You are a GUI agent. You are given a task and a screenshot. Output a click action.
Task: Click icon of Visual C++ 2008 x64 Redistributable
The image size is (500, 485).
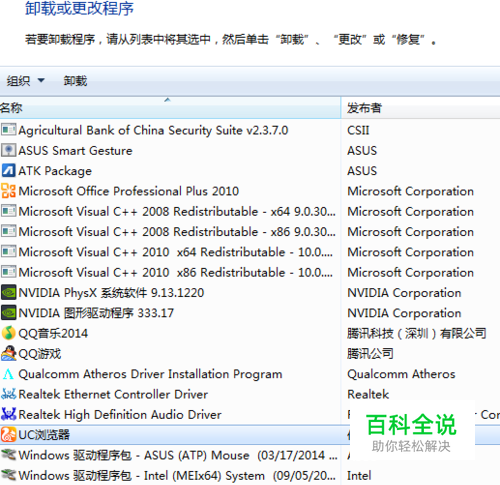(x=8, y=211)
